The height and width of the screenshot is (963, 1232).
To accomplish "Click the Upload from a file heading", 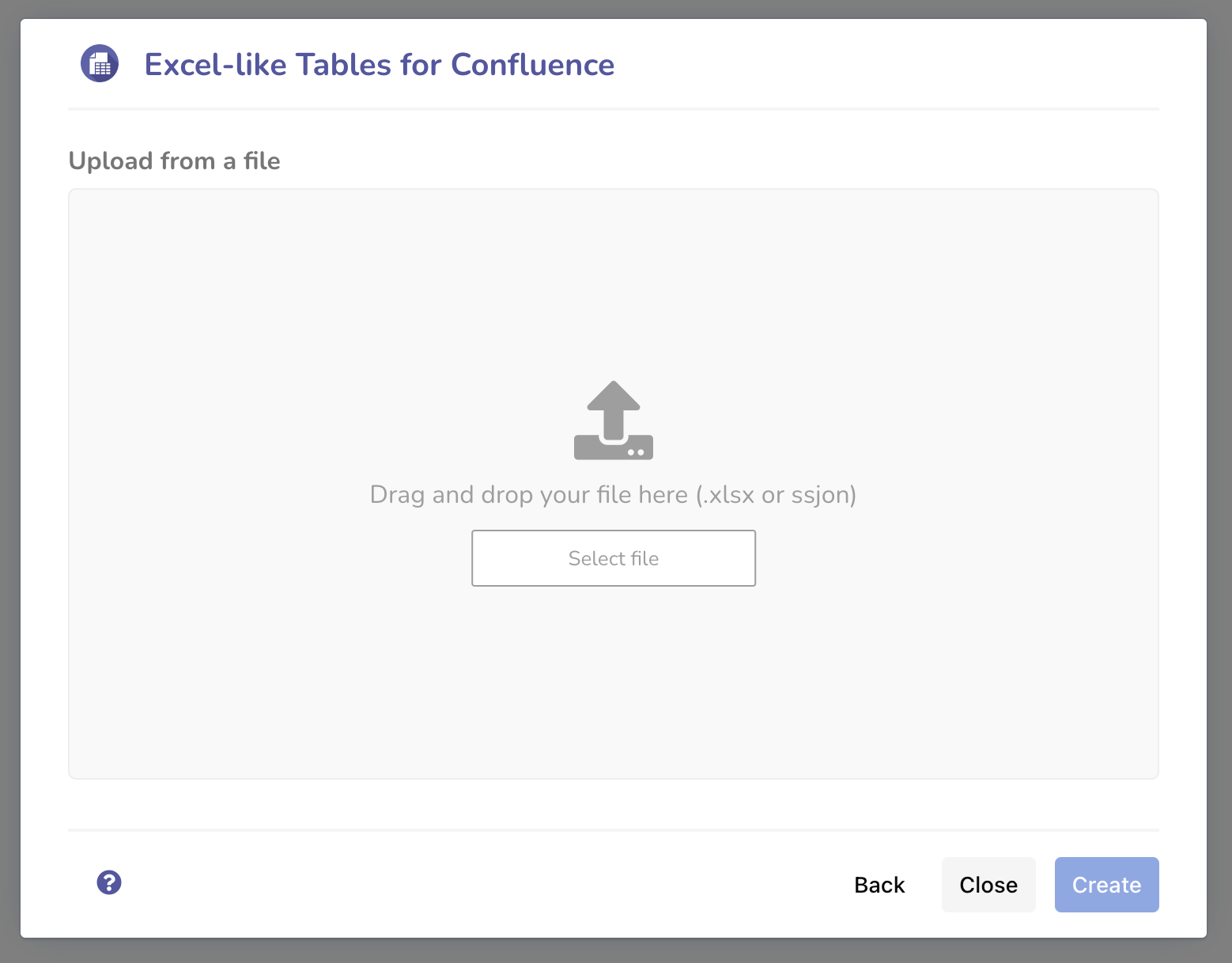I will pos(175,160).
